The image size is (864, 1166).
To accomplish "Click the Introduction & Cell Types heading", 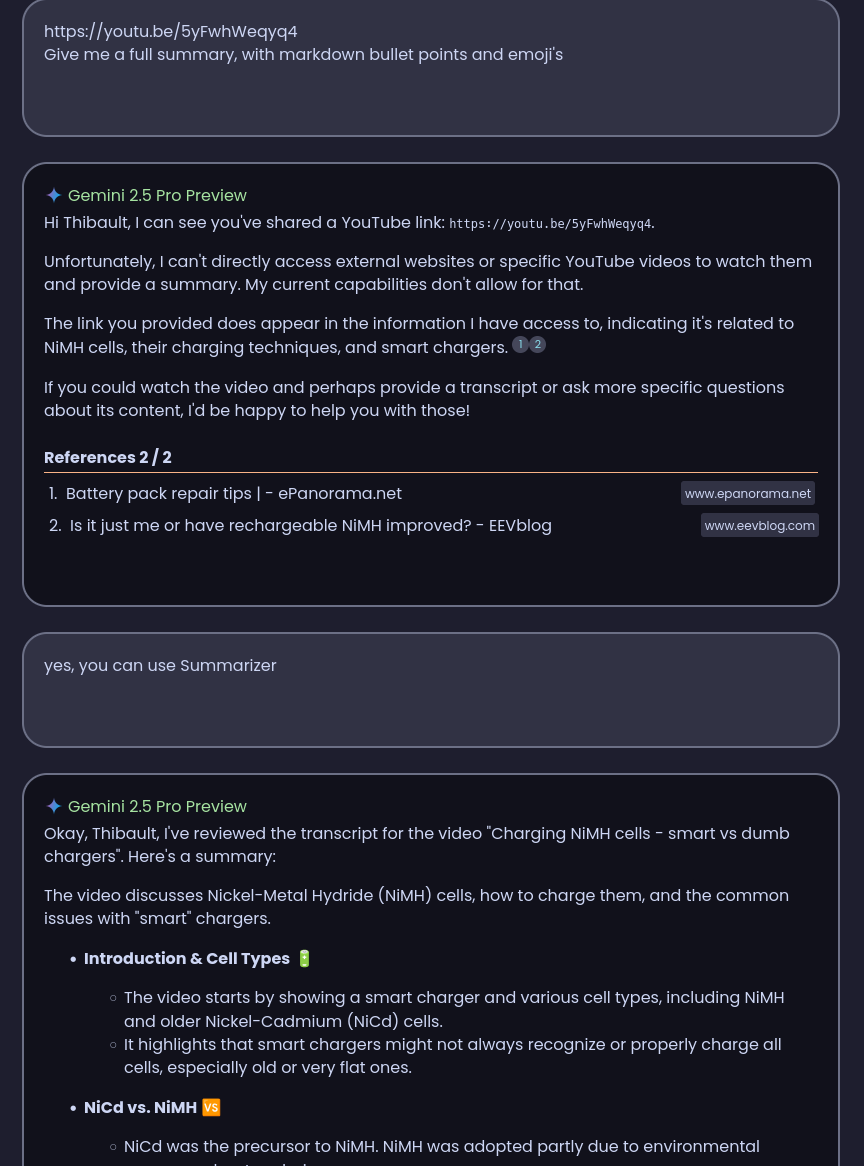I will point(187,958).
